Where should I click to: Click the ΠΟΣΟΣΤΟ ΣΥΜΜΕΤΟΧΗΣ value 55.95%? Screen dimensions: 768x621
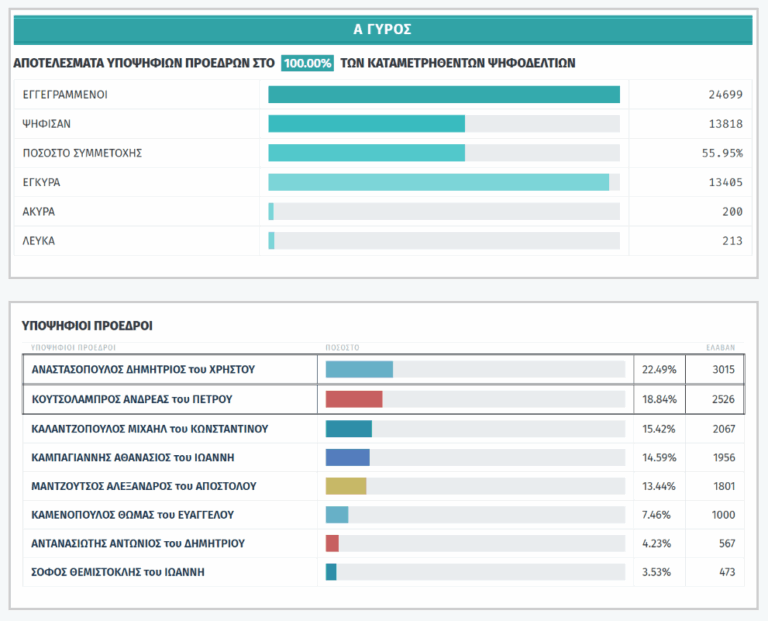(721, 153)
